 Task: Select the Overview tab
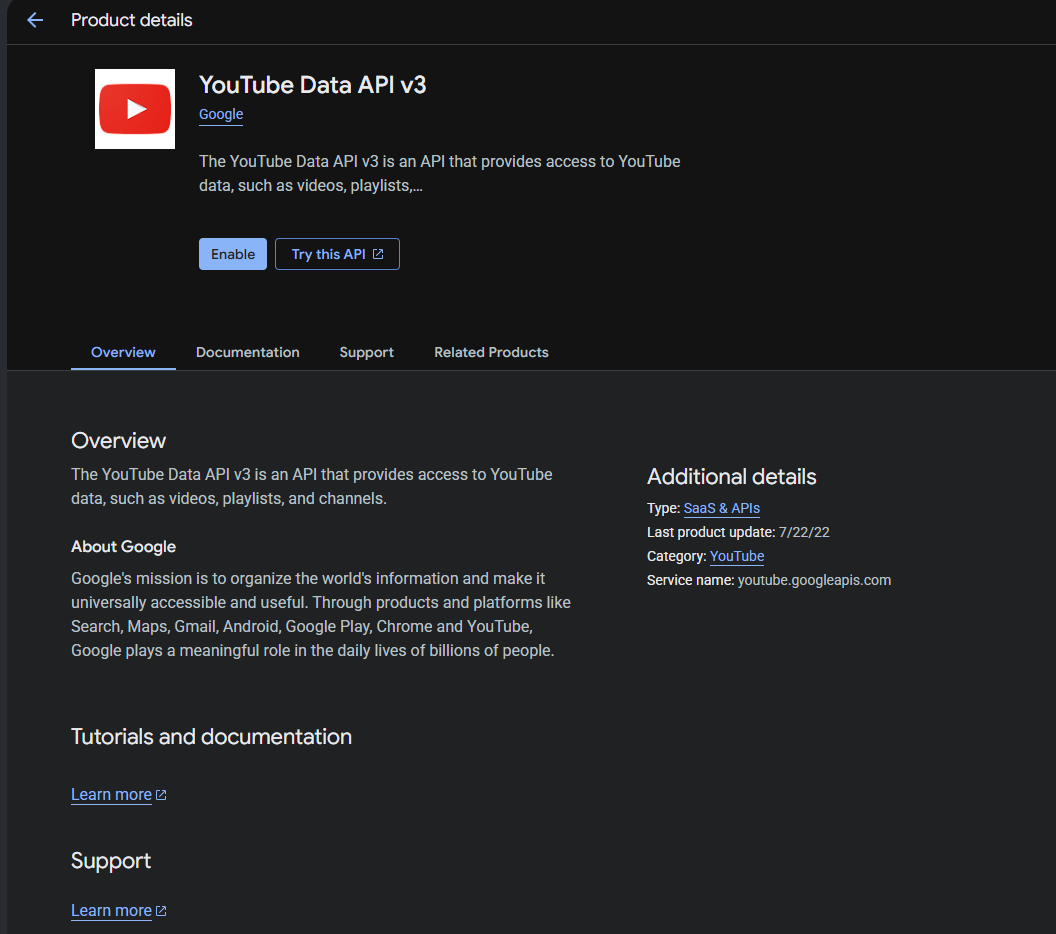click(x=123, y=352)
